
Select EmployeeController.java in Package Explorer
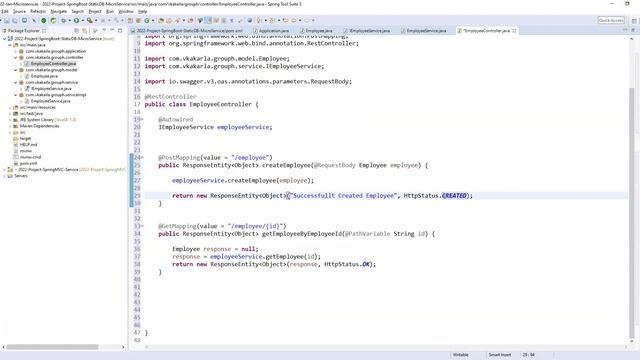(x=53, y=64)
